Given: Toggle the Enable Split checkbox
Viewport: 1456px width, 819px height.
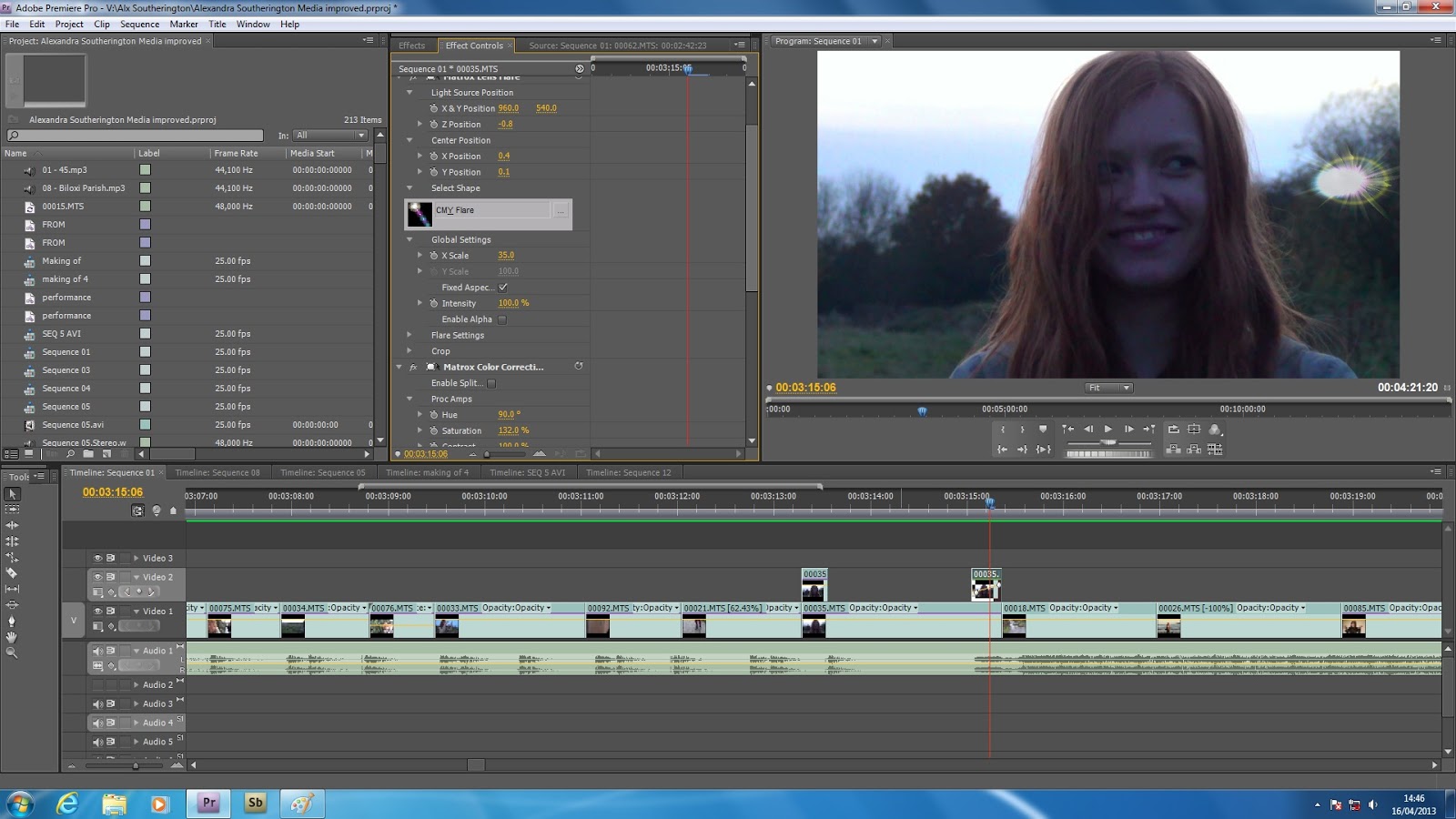Looking at the screenshot, I should pos(491,383).
